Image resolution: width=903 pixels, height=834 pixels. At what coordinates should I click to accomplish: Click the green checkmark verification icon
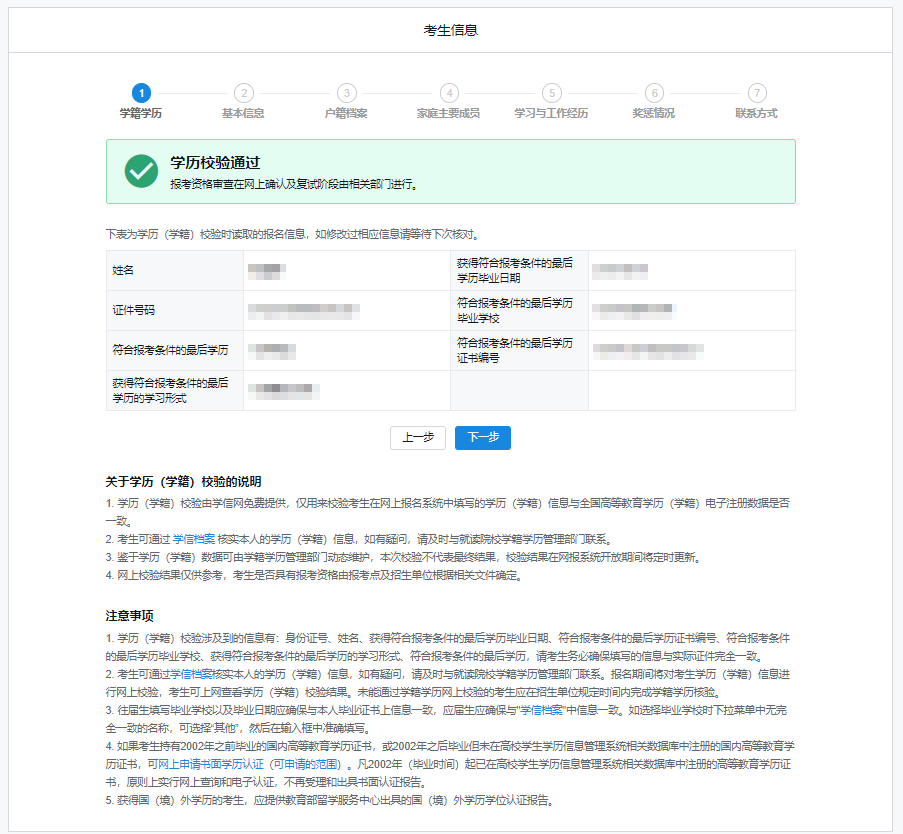coord(141,171)
